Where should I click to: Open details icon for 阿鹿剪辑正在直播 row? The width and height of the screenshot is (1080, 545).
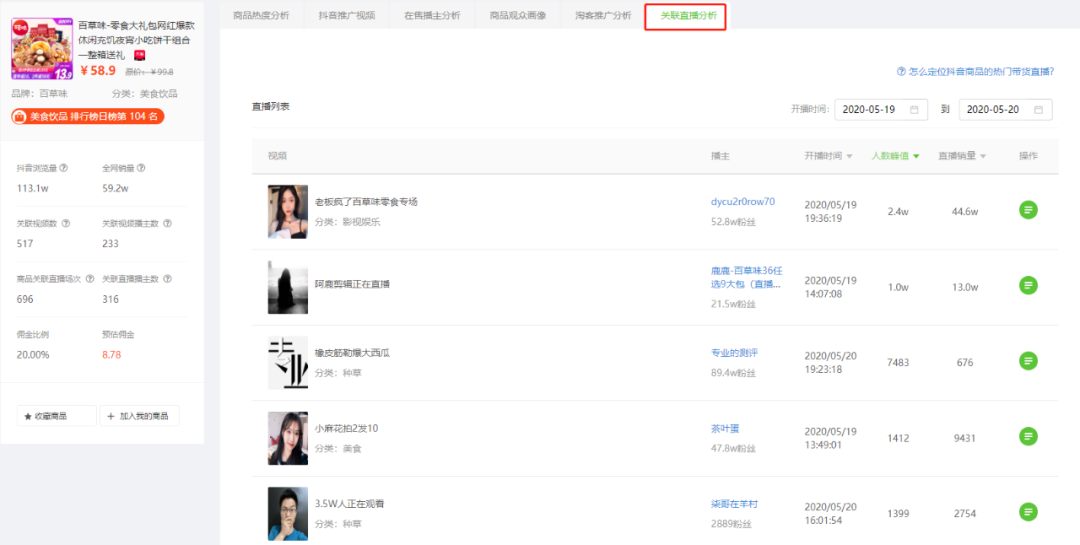pos(1028,284)
